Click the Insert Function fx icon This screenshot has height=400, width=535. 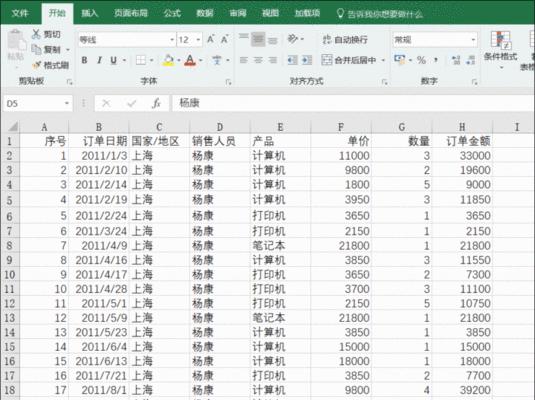tap(156, 103)
